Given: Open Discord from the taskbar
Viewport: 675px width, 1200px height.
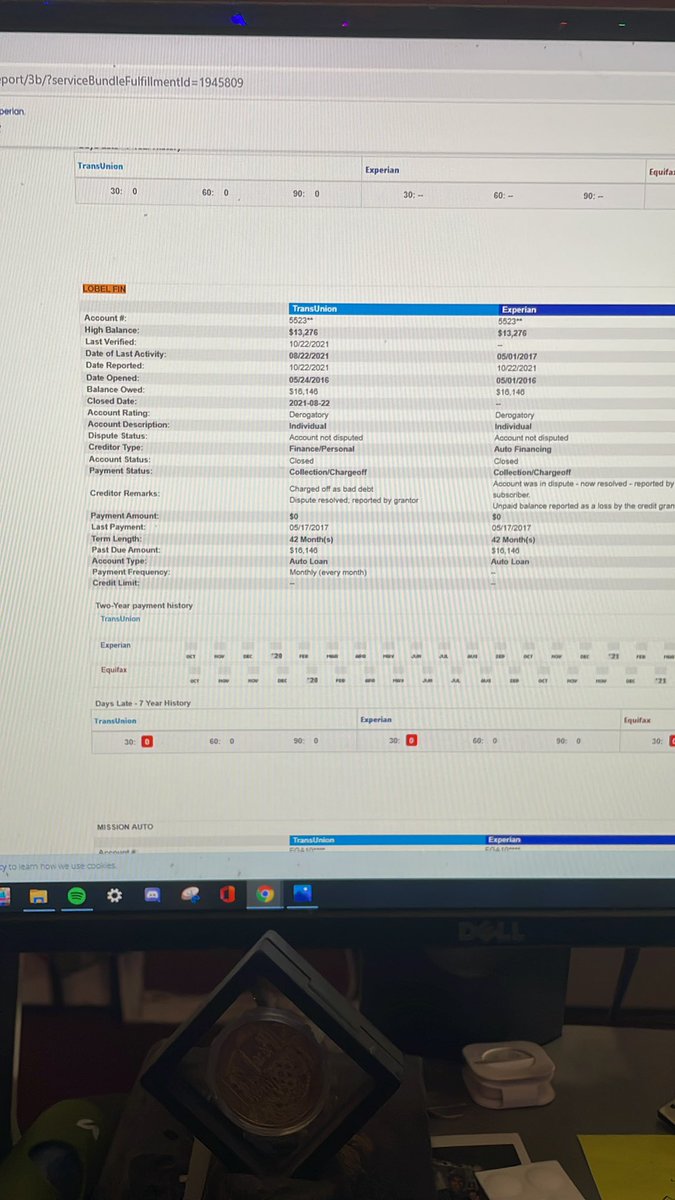Looking at the screenshot, I should (152, 896).
